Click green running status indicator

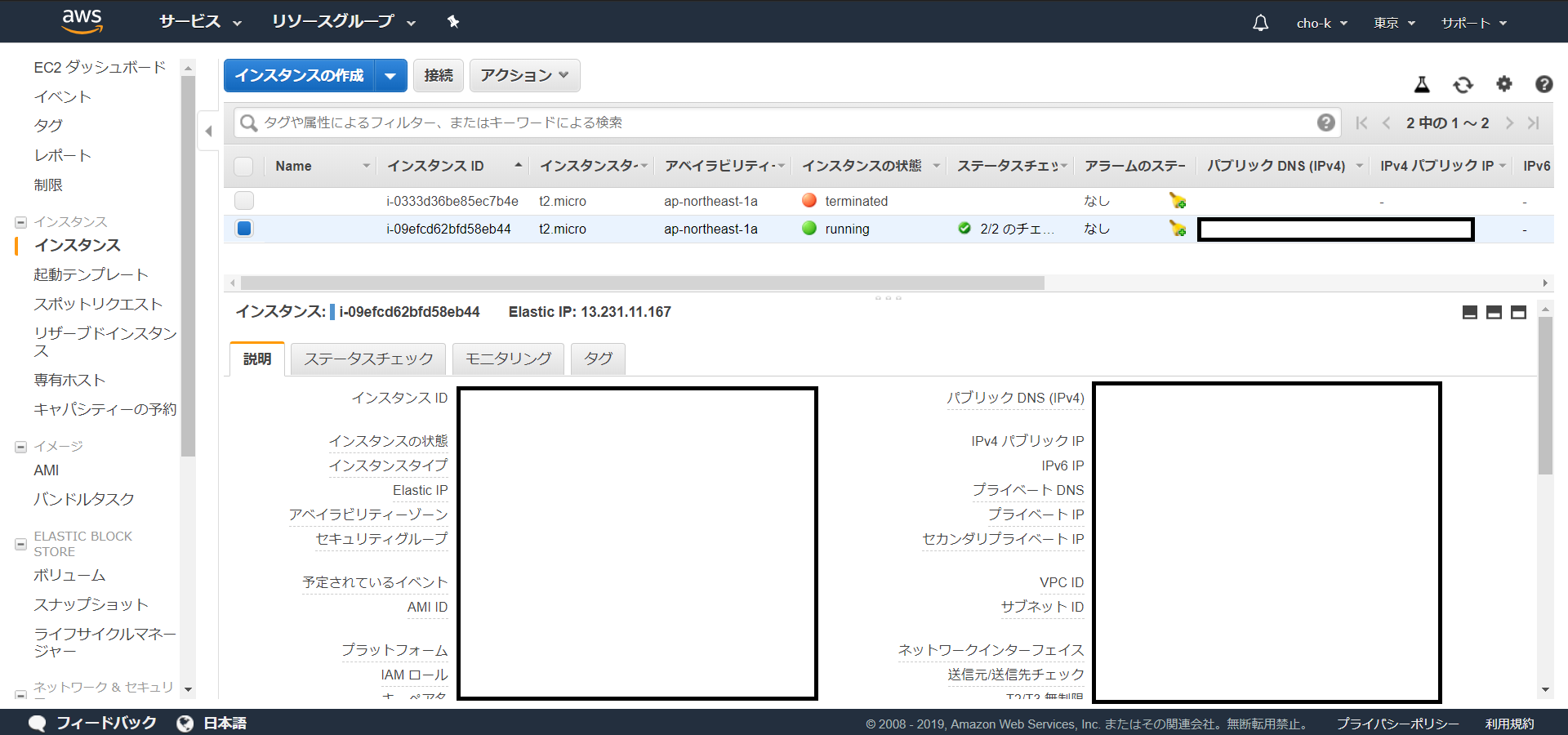coord(809,229)
